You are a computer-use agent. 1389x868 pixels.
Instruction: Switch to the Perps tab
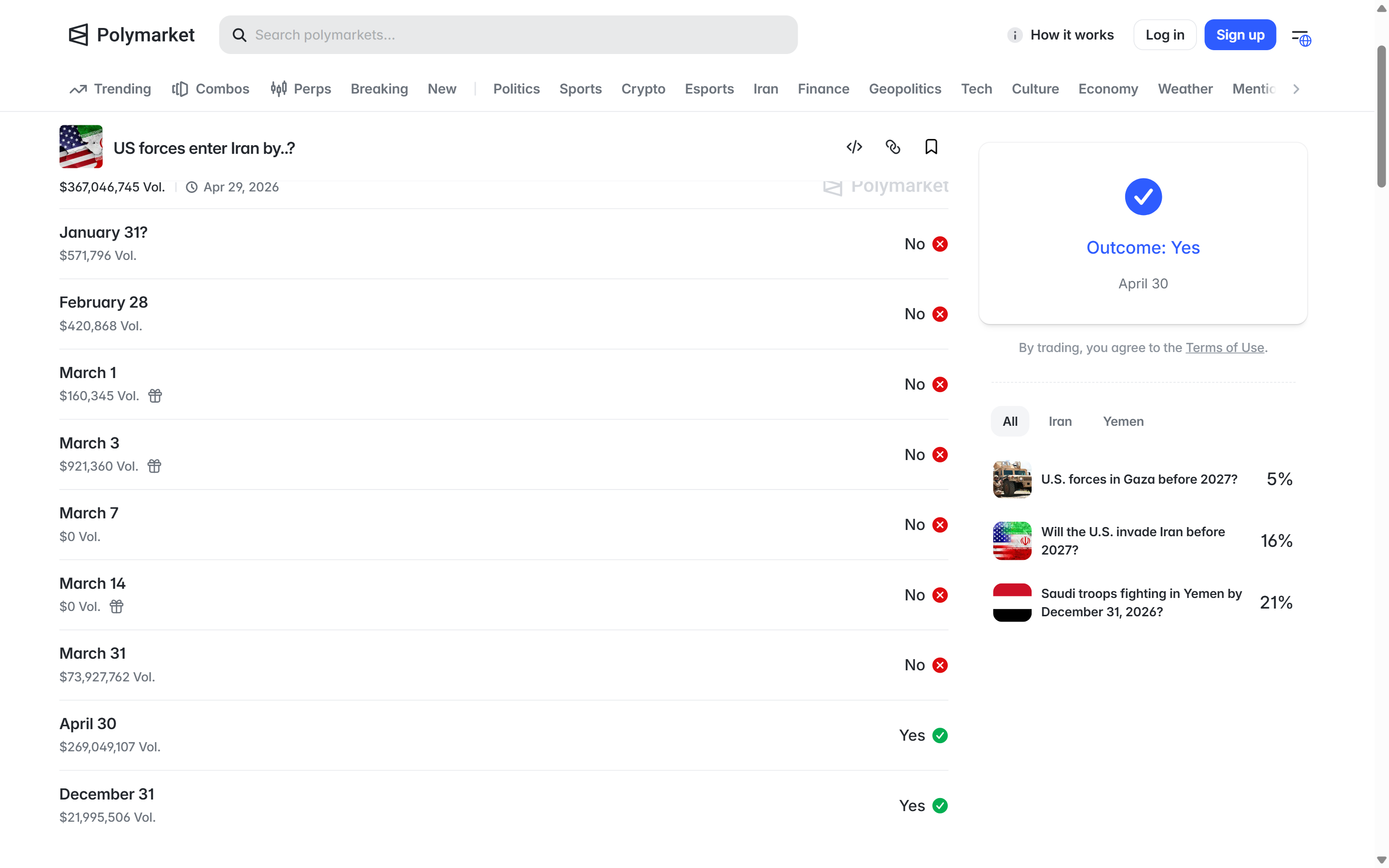301,89
